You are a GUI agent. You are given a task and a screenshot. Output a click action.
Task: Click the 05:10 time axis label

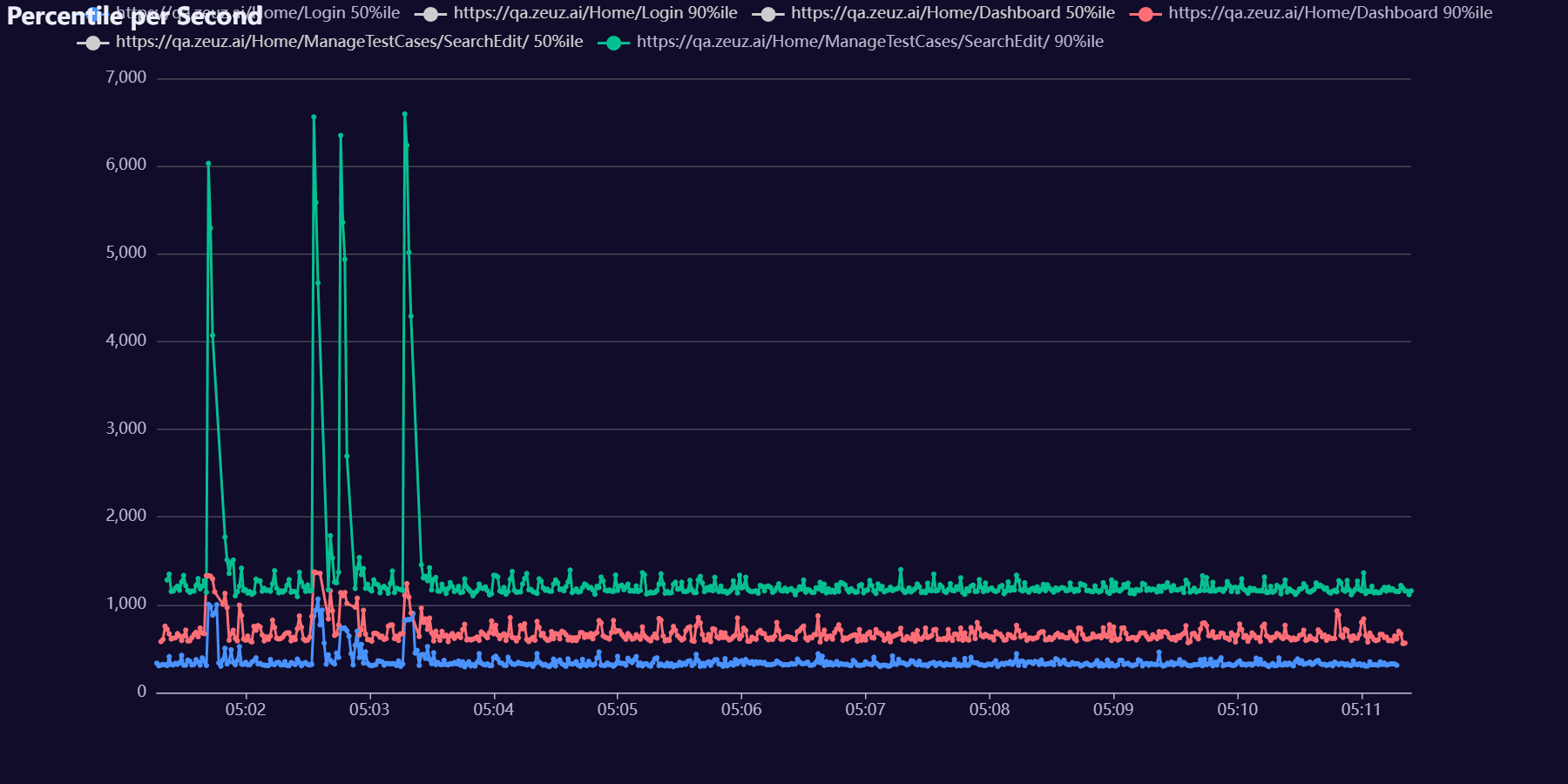(1238, 710)
